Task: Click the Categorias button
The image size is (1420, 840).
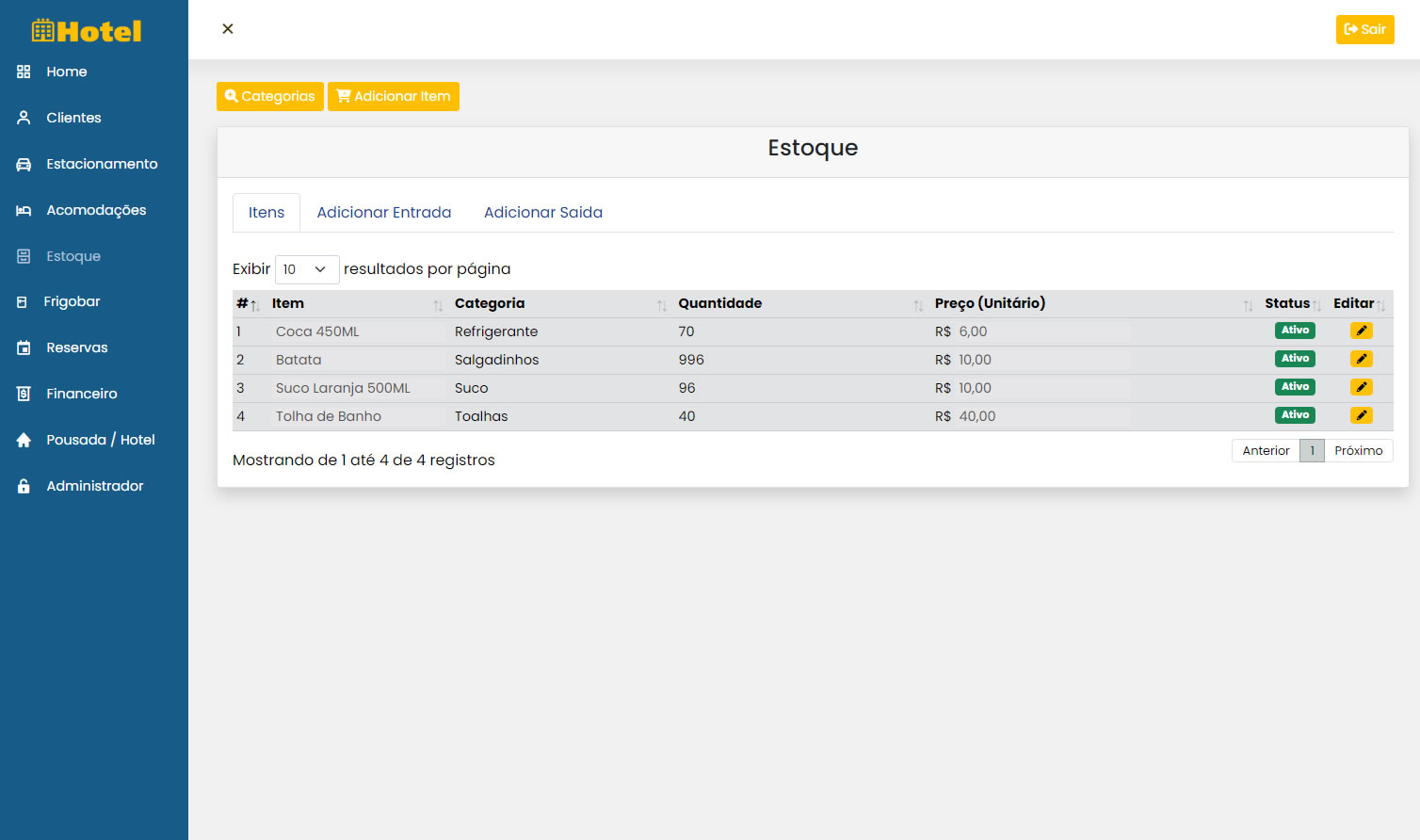Action: pos(270,96)
